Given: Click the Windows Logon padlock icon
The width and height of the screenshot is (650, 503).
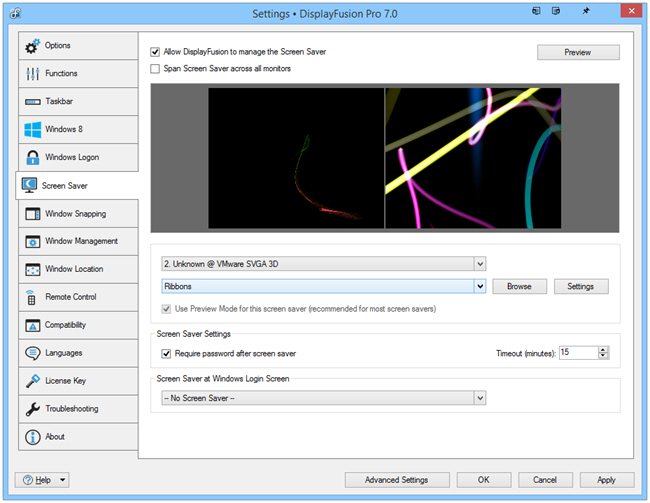Looking at the screenshot, I should coord(33,158).
